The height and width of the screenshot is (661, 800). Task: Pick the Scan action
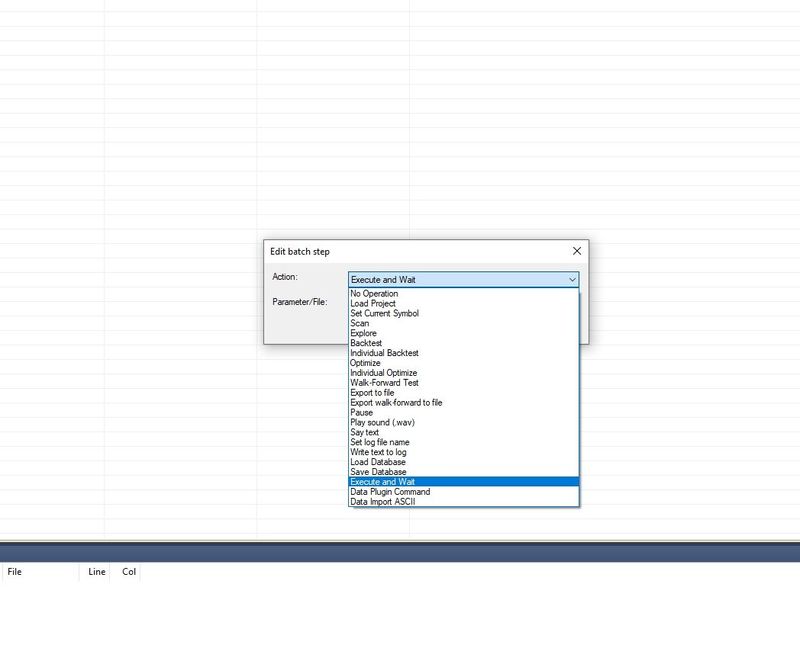[x=464, y=323]
